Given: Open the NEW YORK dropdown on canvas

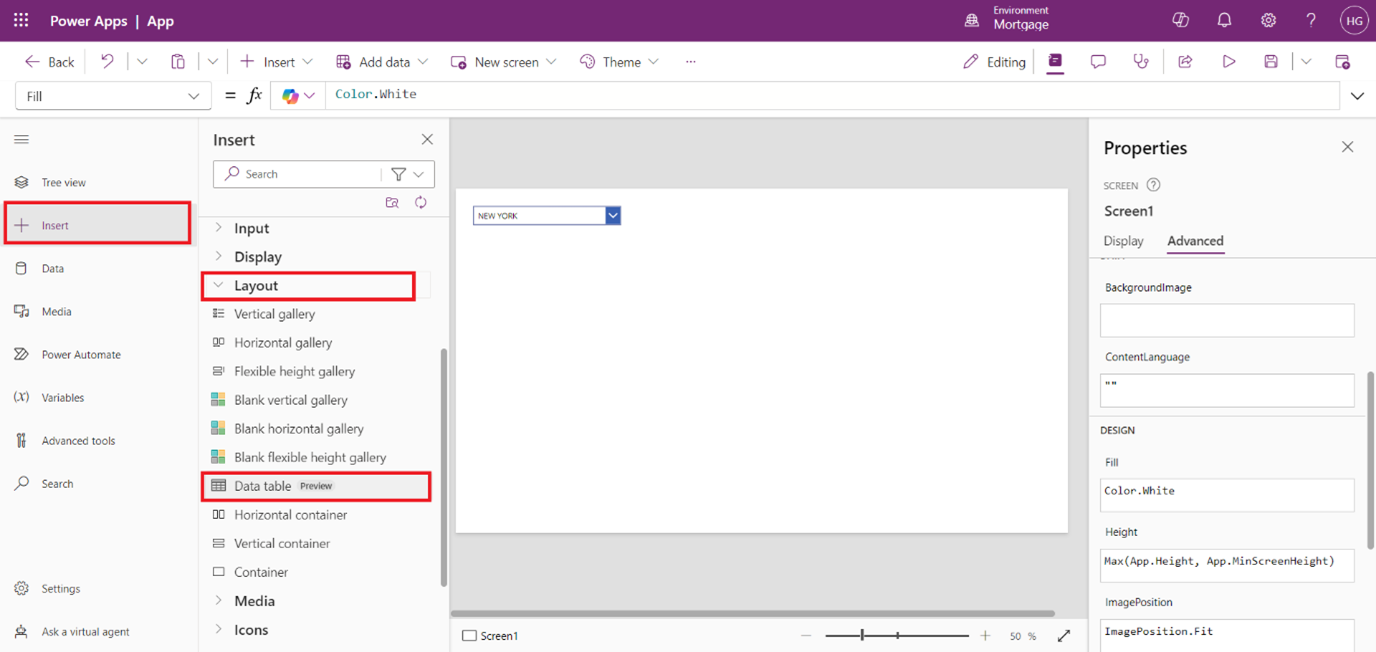Looking at the screenshot, I should pos(613,216).
